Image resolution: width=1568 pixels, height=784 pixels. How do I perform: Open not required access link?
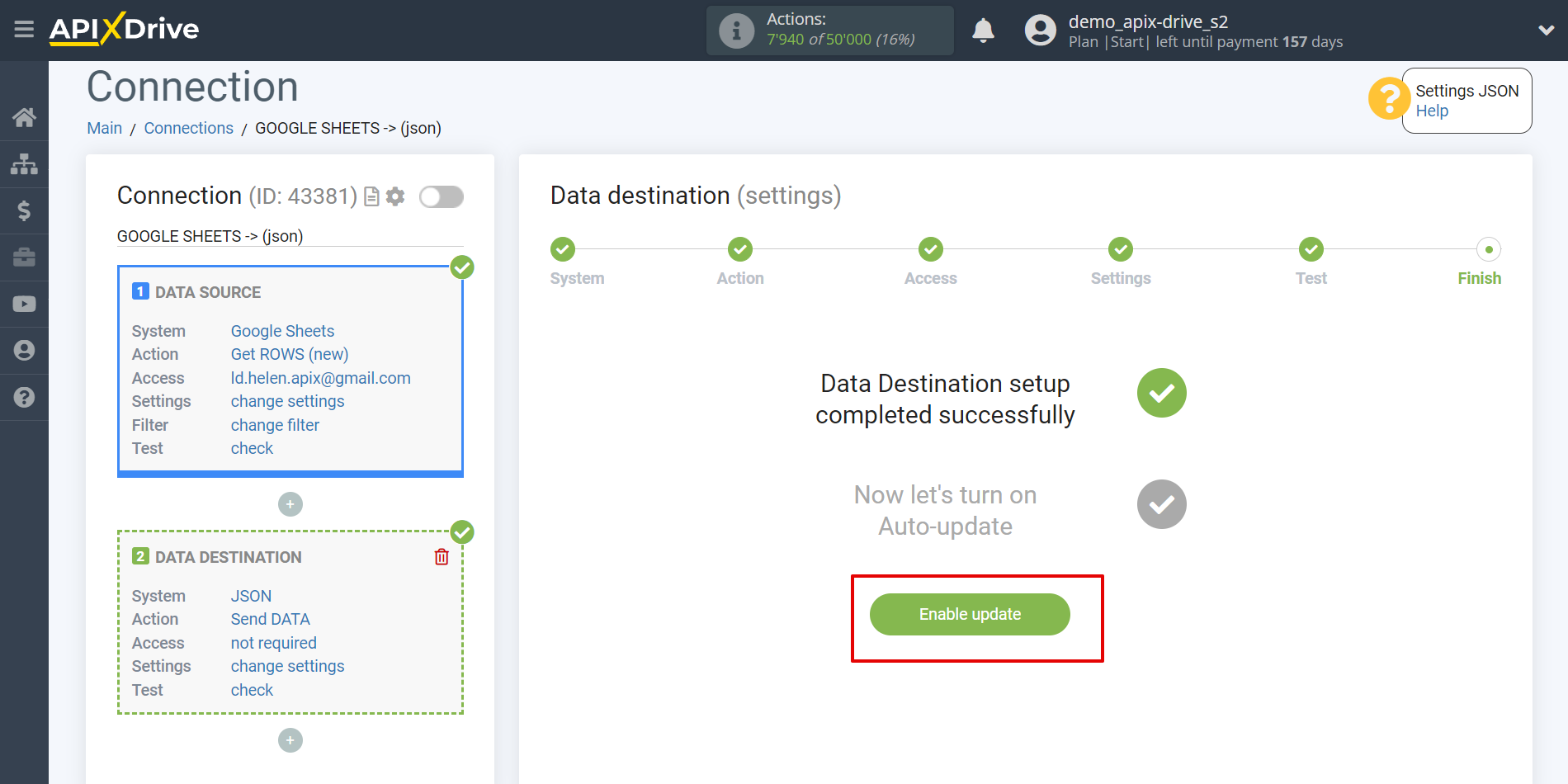pos(274,643)
